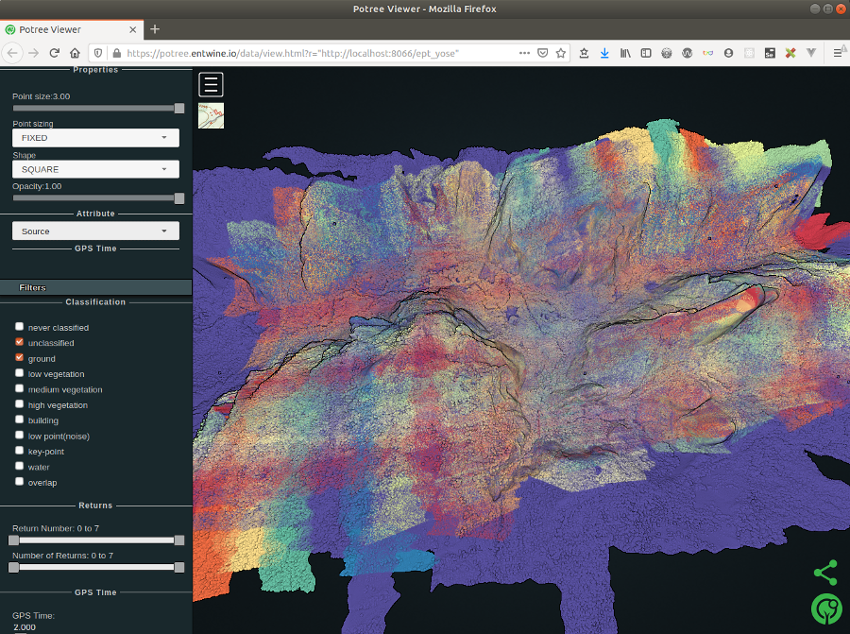Open the Attribute Source dropdown
The height and width of the screenshot is (634, 850).
[x=95, y=231]
